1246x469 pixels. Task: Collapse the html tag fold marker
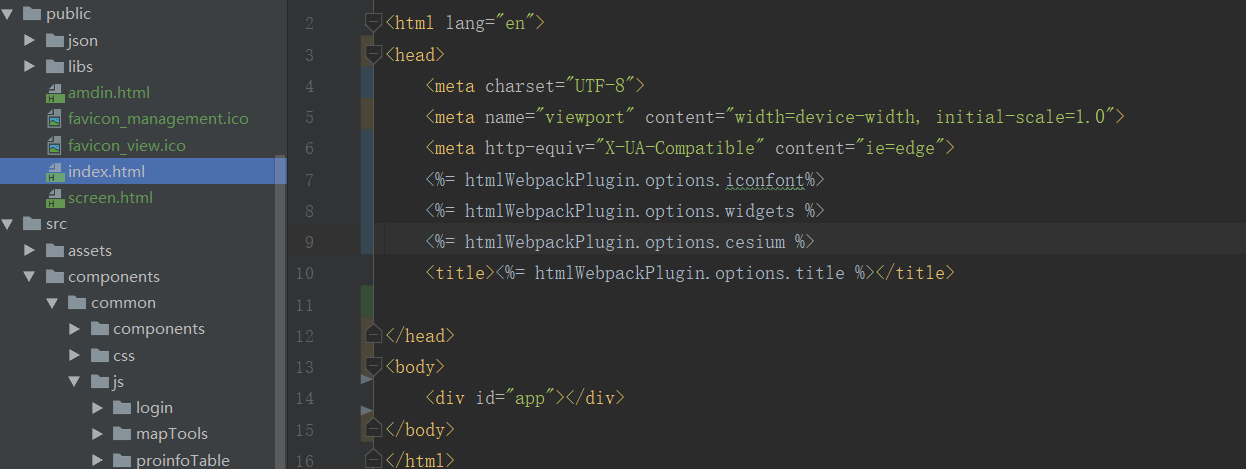pos(374,22)
